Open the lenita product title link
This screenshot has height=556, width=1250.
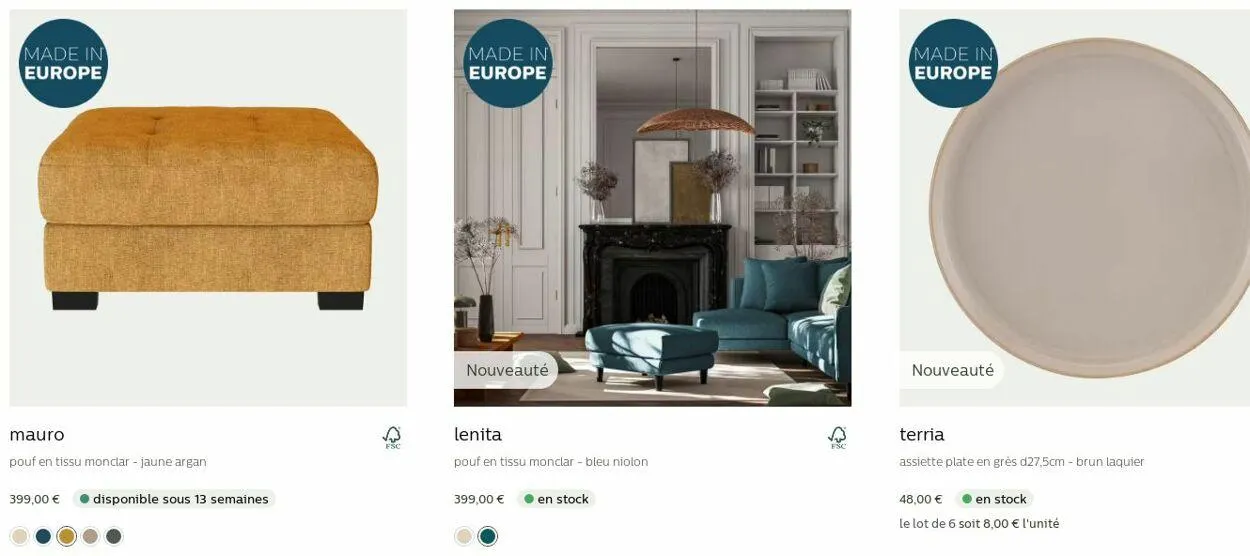pos(478,435)
